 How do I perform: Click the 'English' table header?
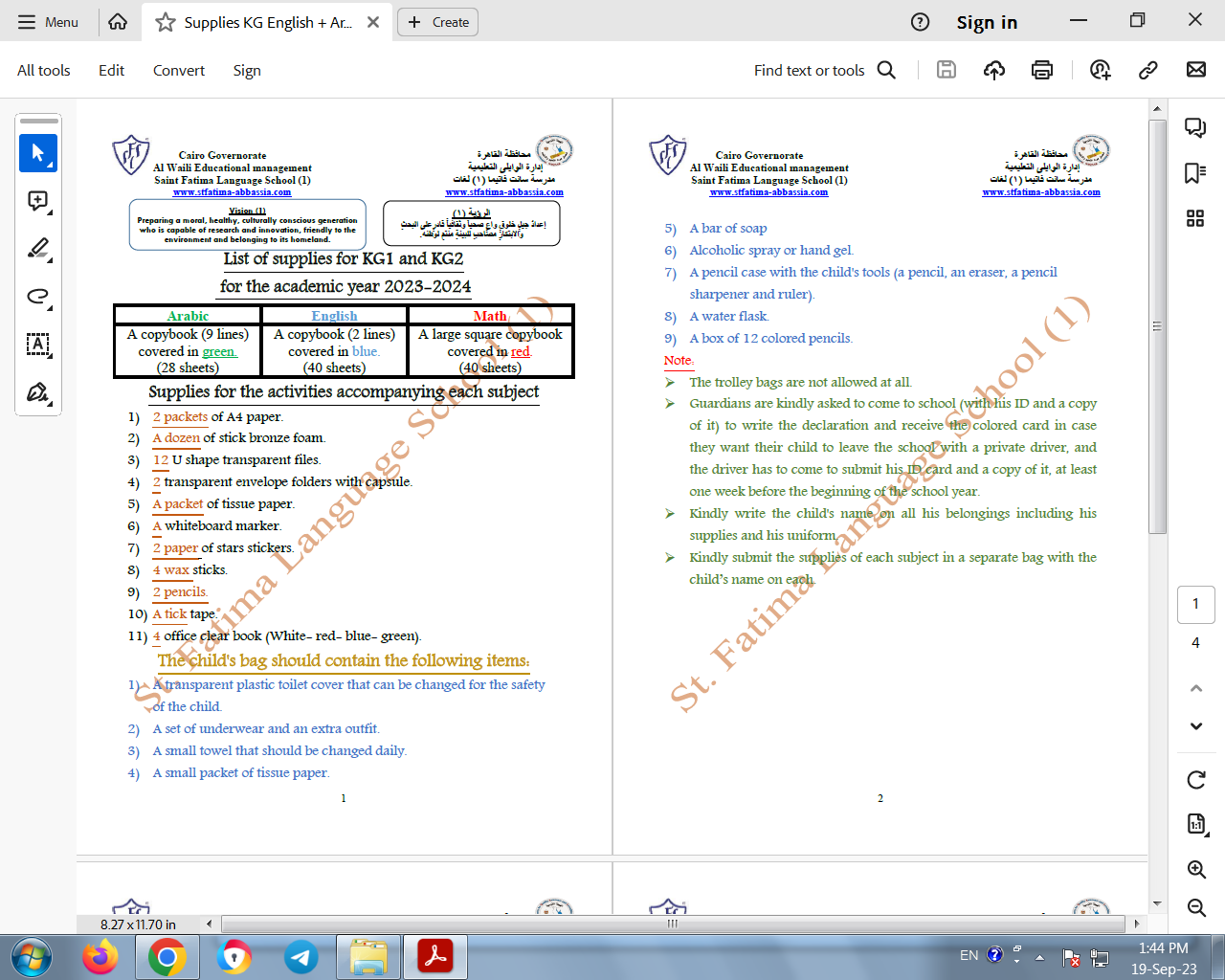(334, 316)
